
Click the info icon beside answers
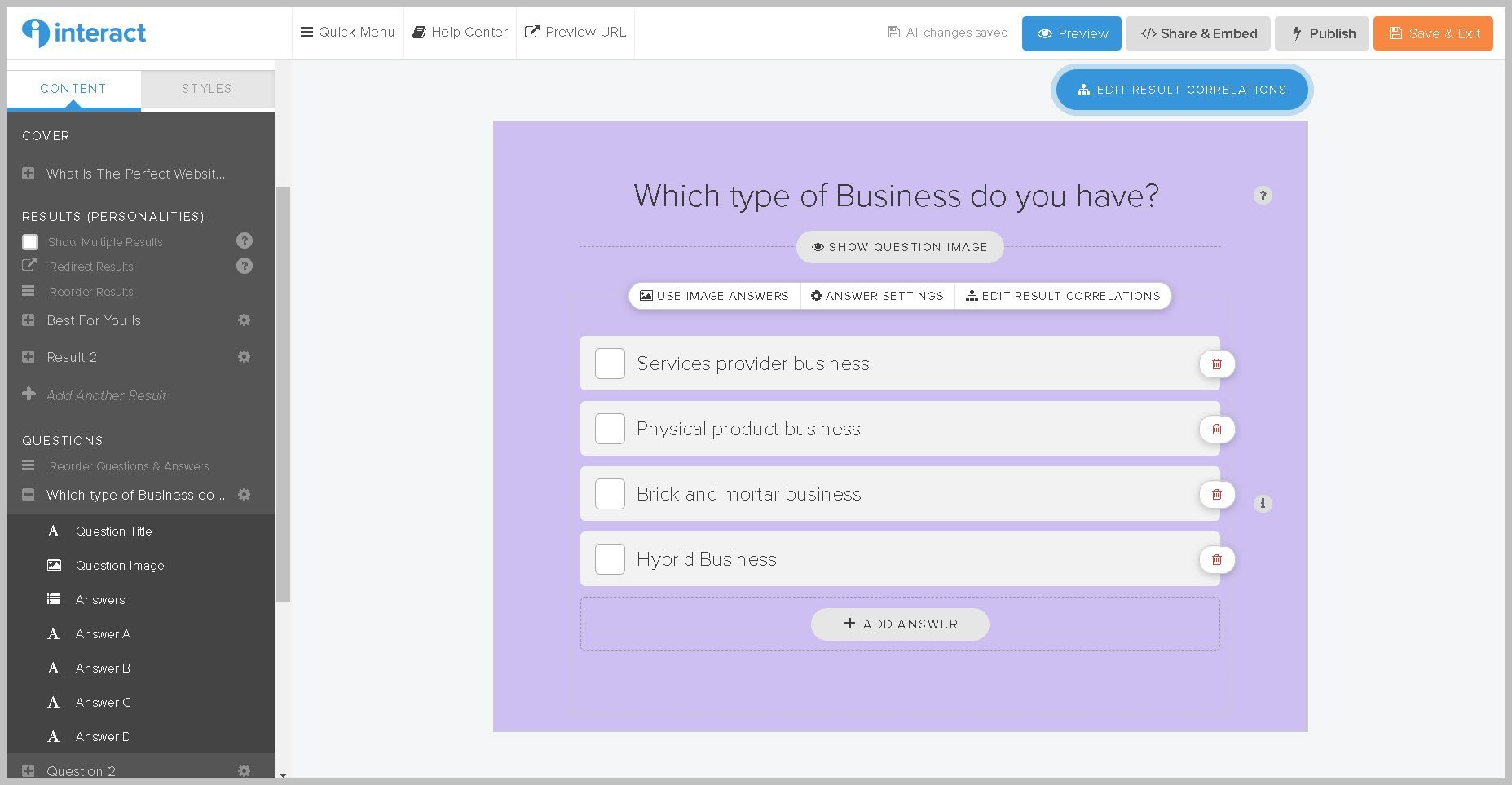1263,504
